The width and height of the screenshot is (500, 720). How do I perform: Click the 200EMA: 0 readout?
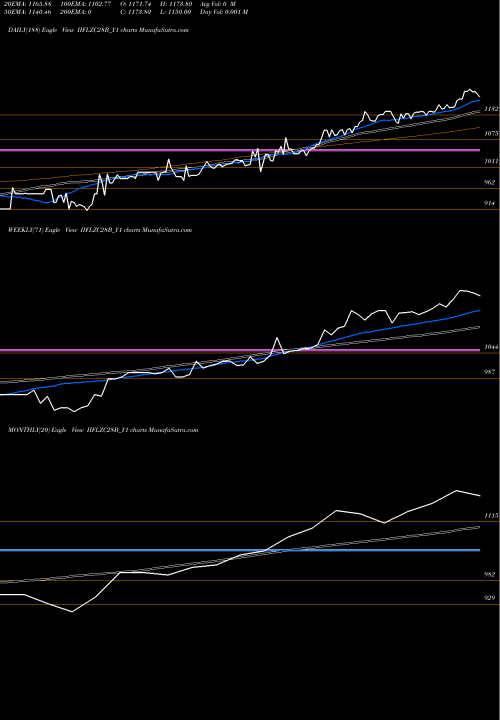coord(76,12)
